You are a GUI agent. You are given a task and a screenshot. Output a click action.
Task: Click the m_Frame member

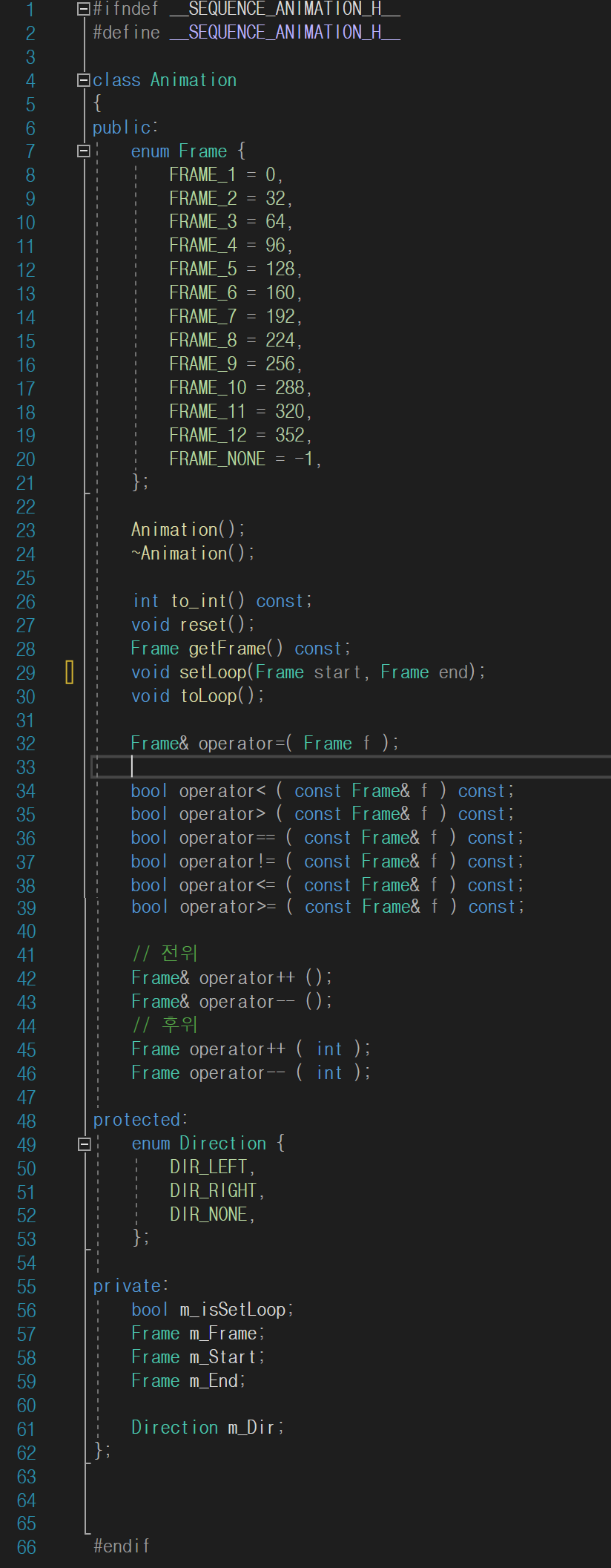click(223, 1334)
